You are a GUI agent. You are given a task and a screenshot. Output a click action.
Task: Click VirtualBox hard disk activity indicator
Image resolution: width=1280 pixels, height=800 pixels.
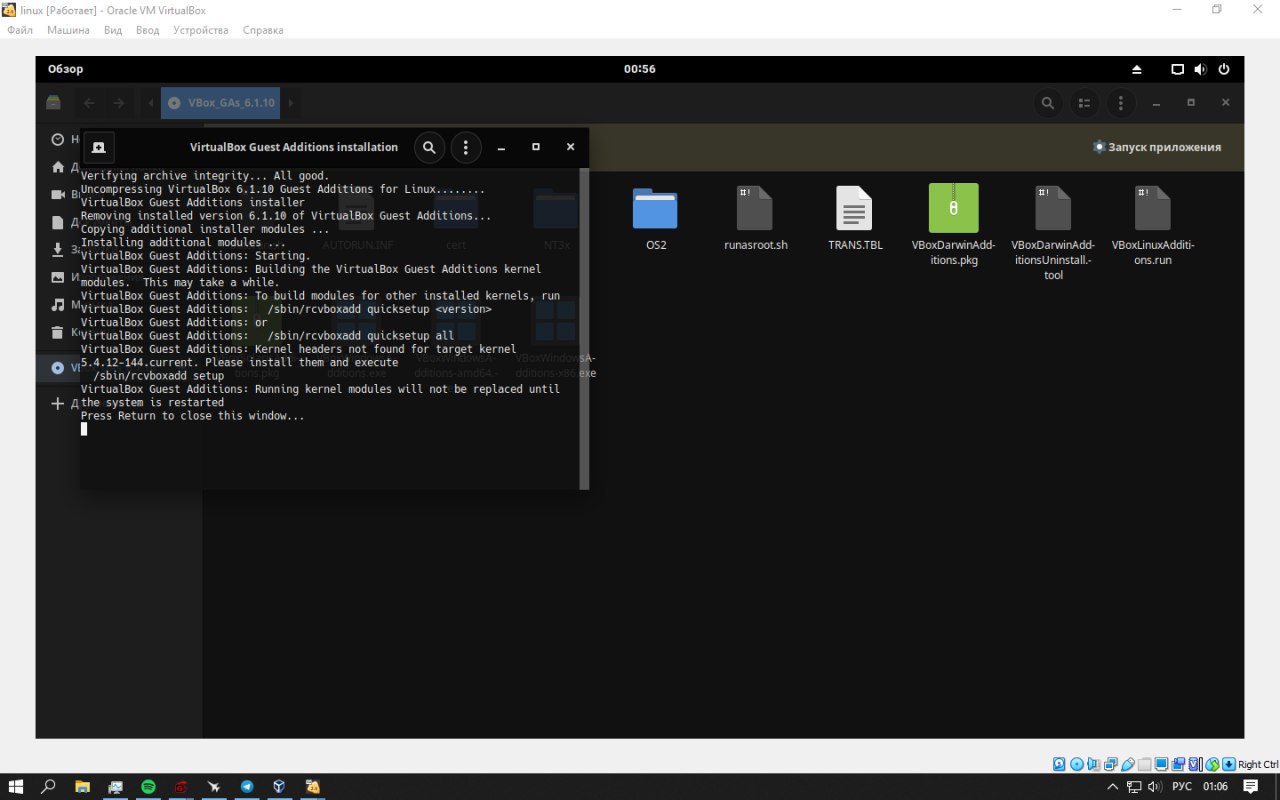pos(1060,764)
